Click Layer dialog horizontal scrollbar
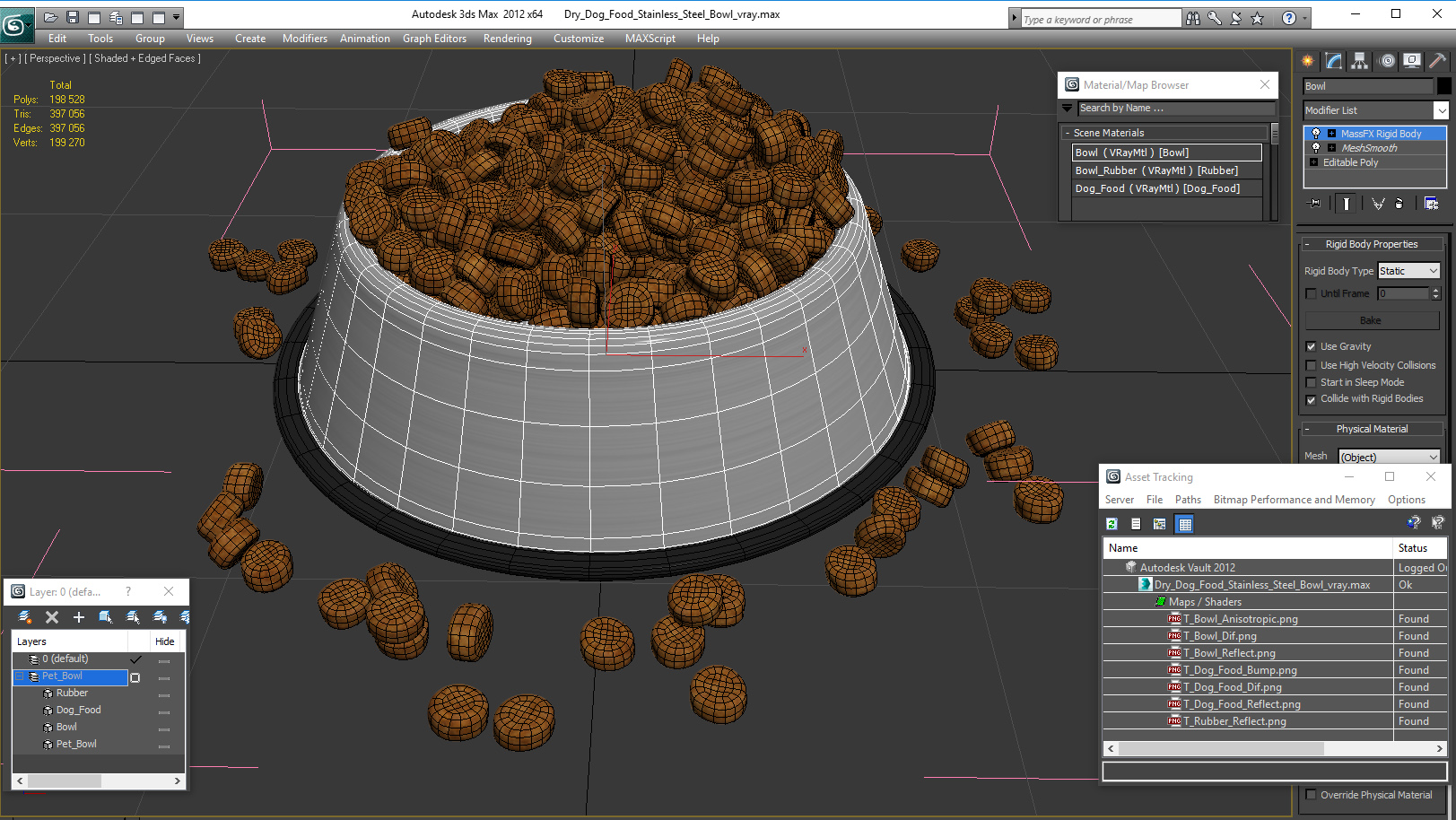Image resolution: width=1456 pixels, height=820 pixels. pyautogui.click(x=99, y=781)
